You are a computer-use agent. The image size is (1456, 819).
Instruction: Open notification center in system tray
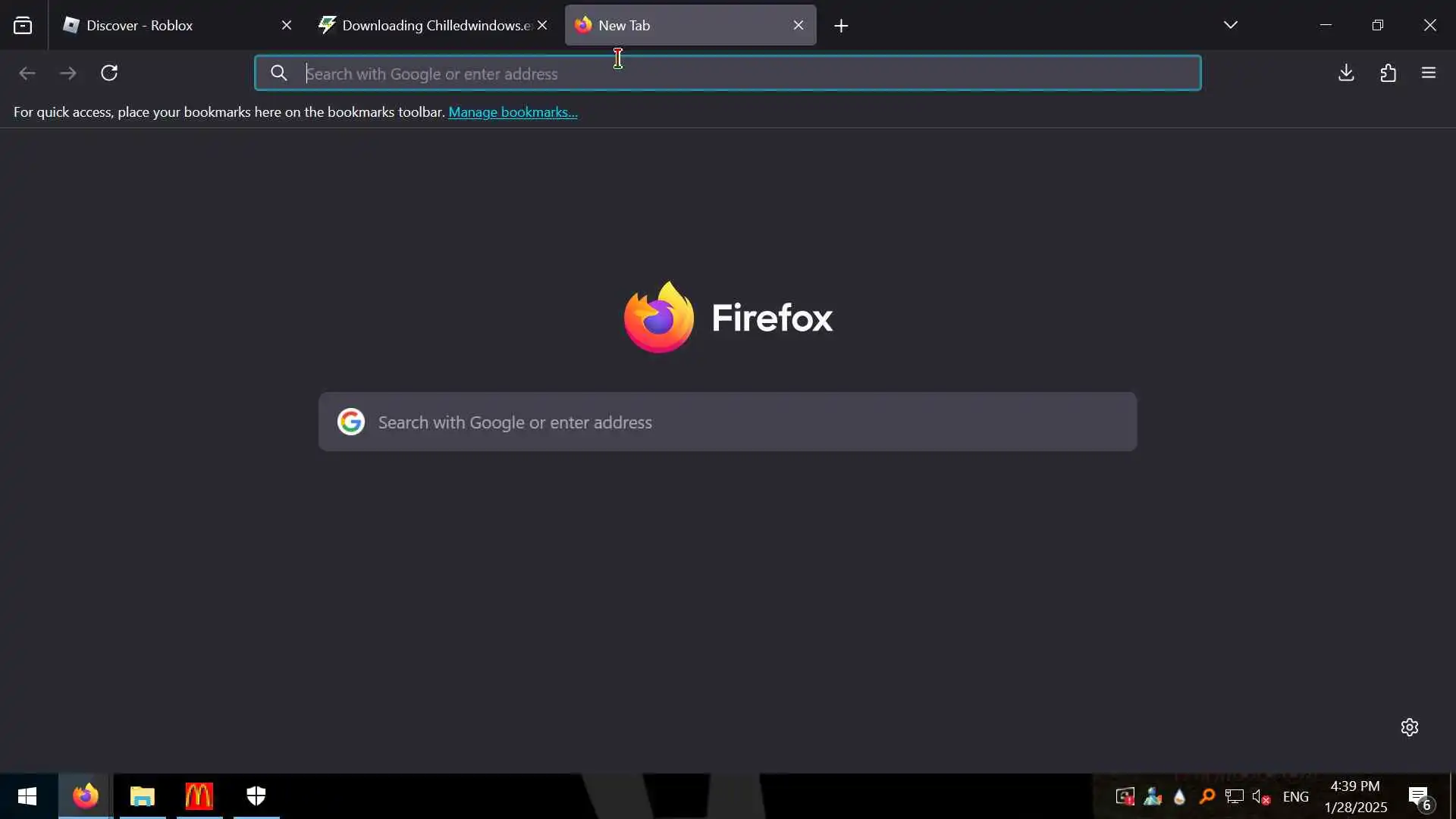coord(1419,797)
